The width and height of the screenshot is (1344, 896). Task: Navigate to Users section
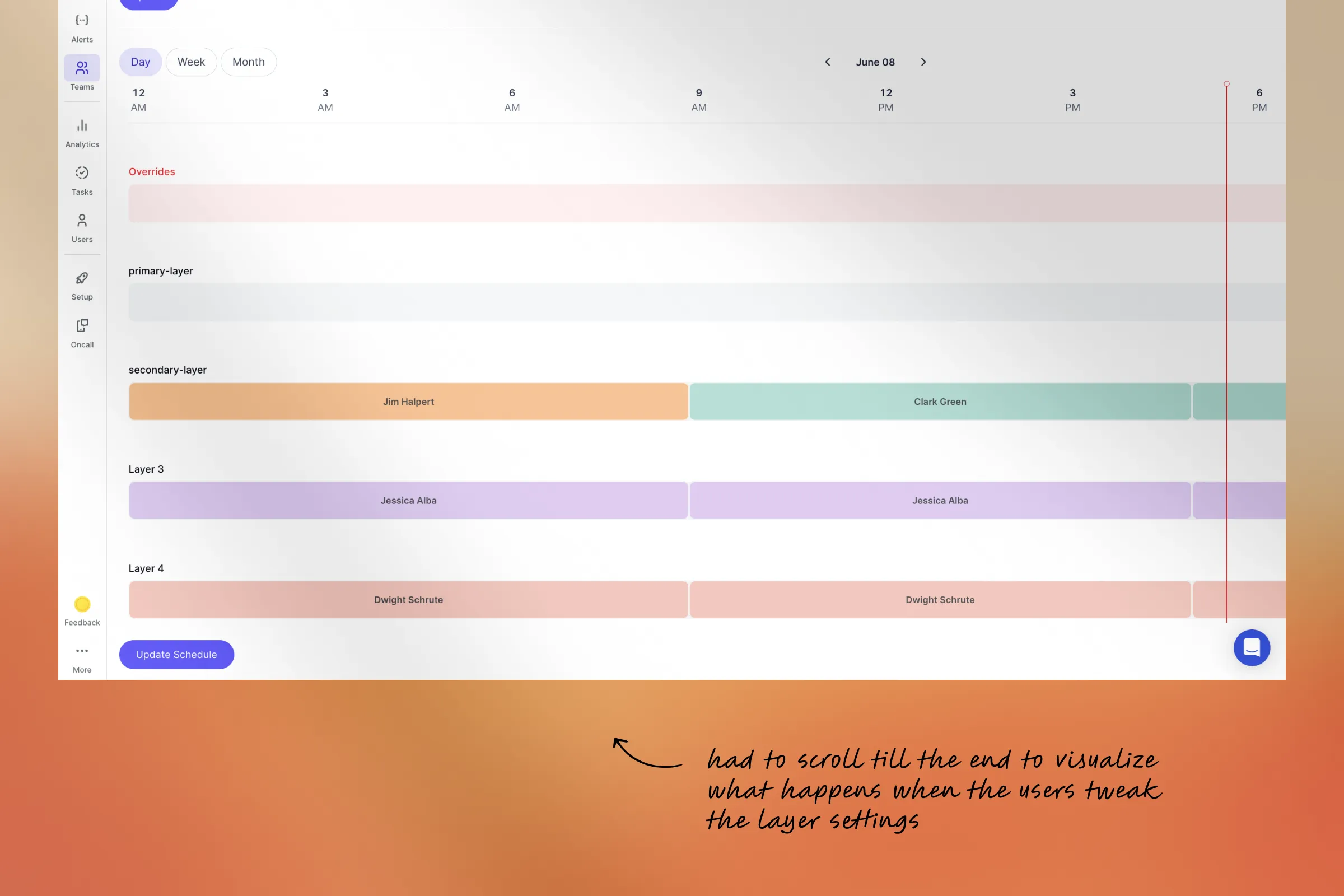[x=81, y=227]
